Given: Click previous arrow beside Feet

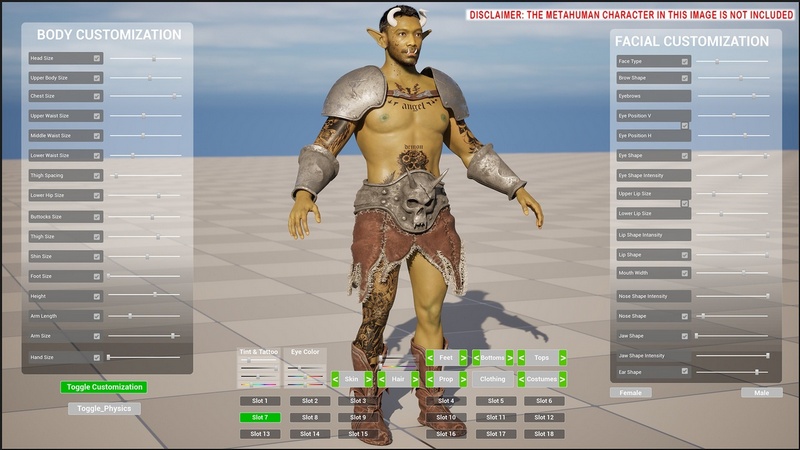Looking at the screenshot, I should (x=430, y=357).
